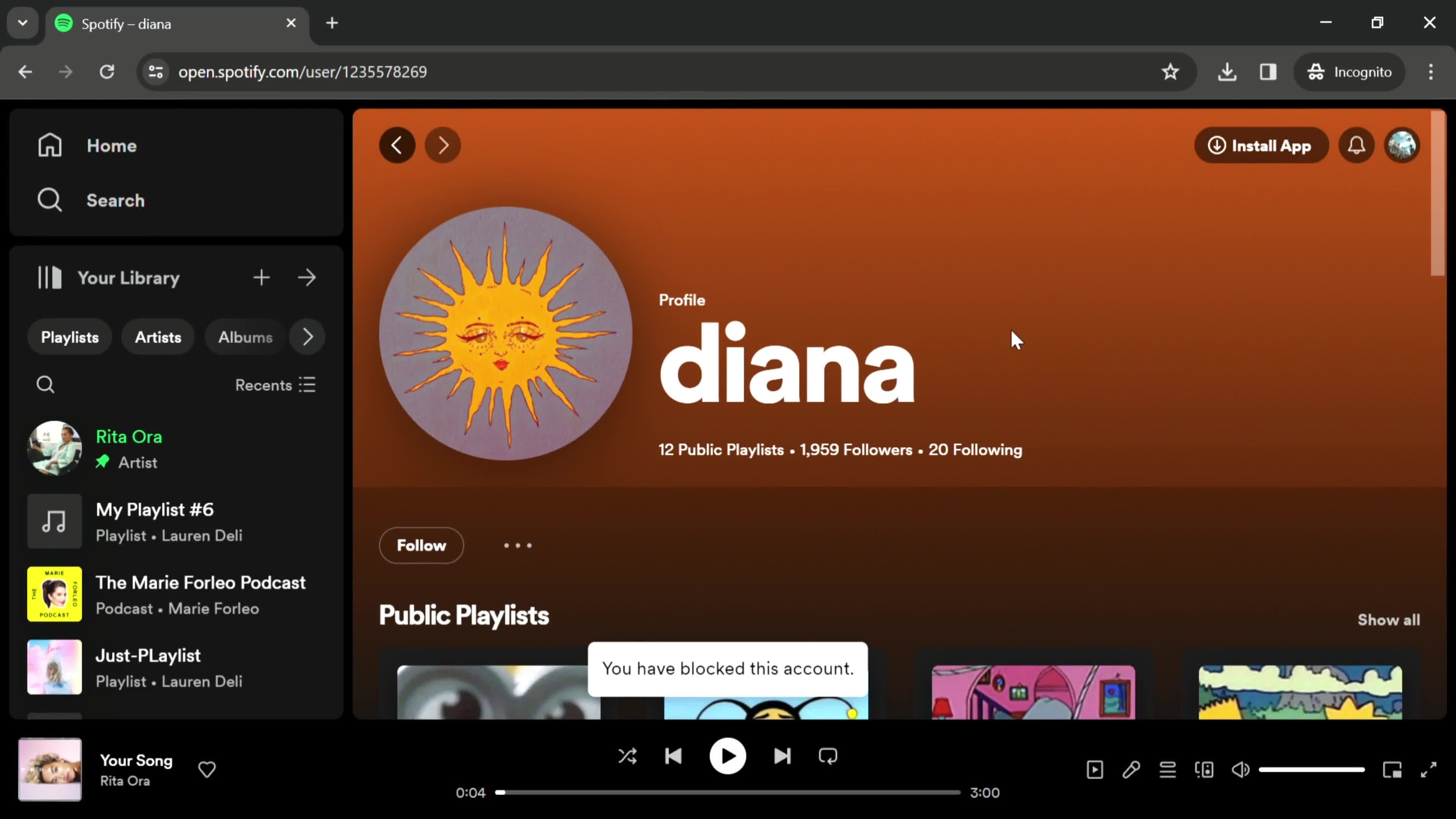Expand the Recents sort dropdown

click(x=275, y=385)
